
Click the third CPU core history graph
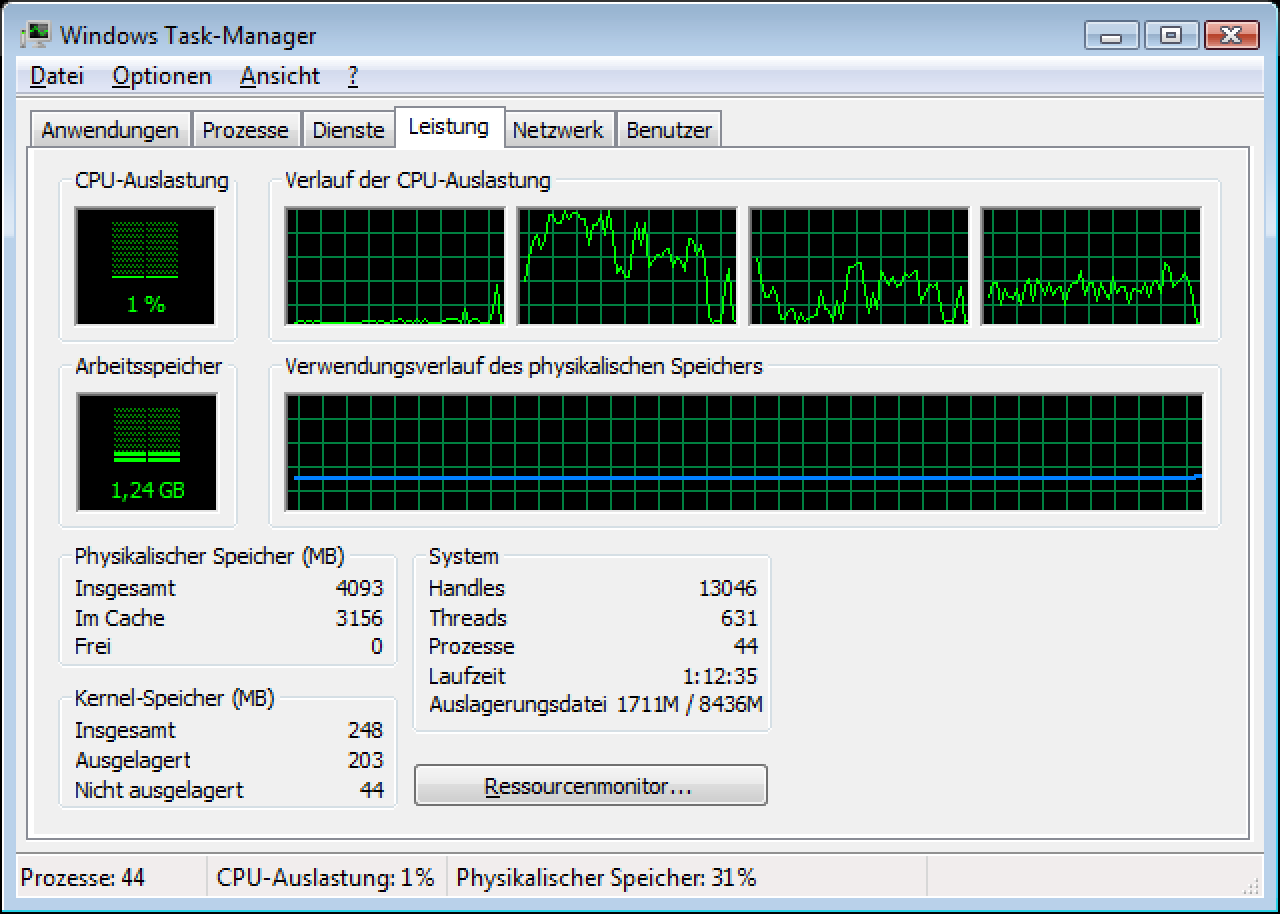coord(858,266)
